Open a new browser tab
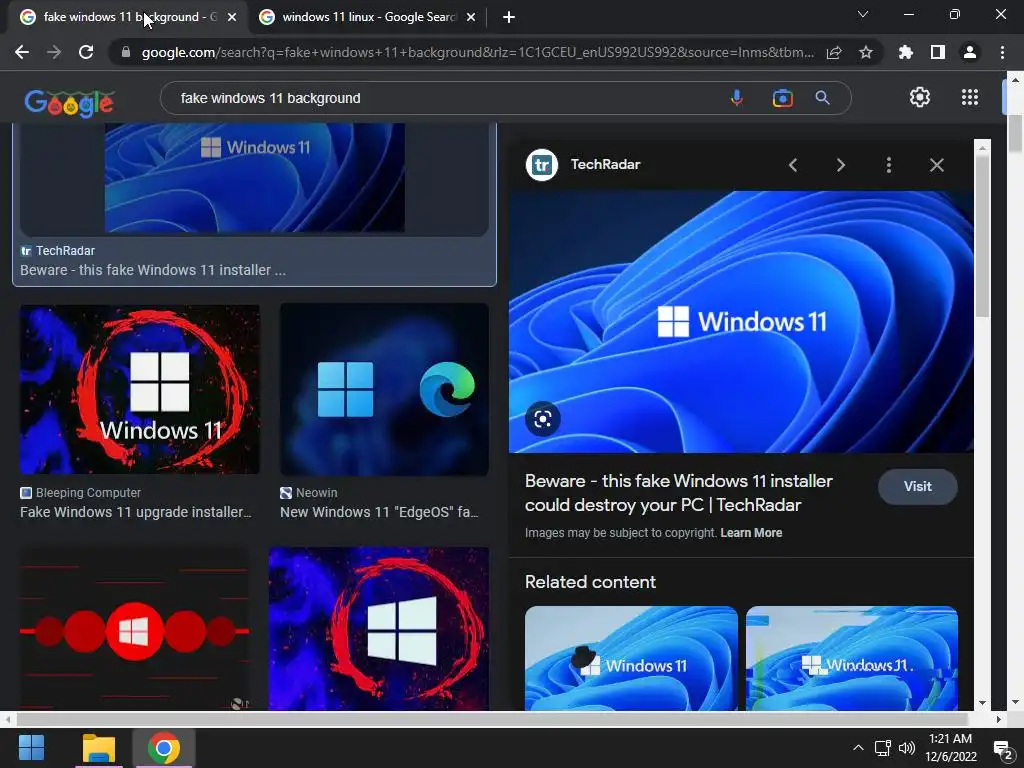Viewport: 1024px width, 768px height. pyautogui.click(x=509, y=17)
